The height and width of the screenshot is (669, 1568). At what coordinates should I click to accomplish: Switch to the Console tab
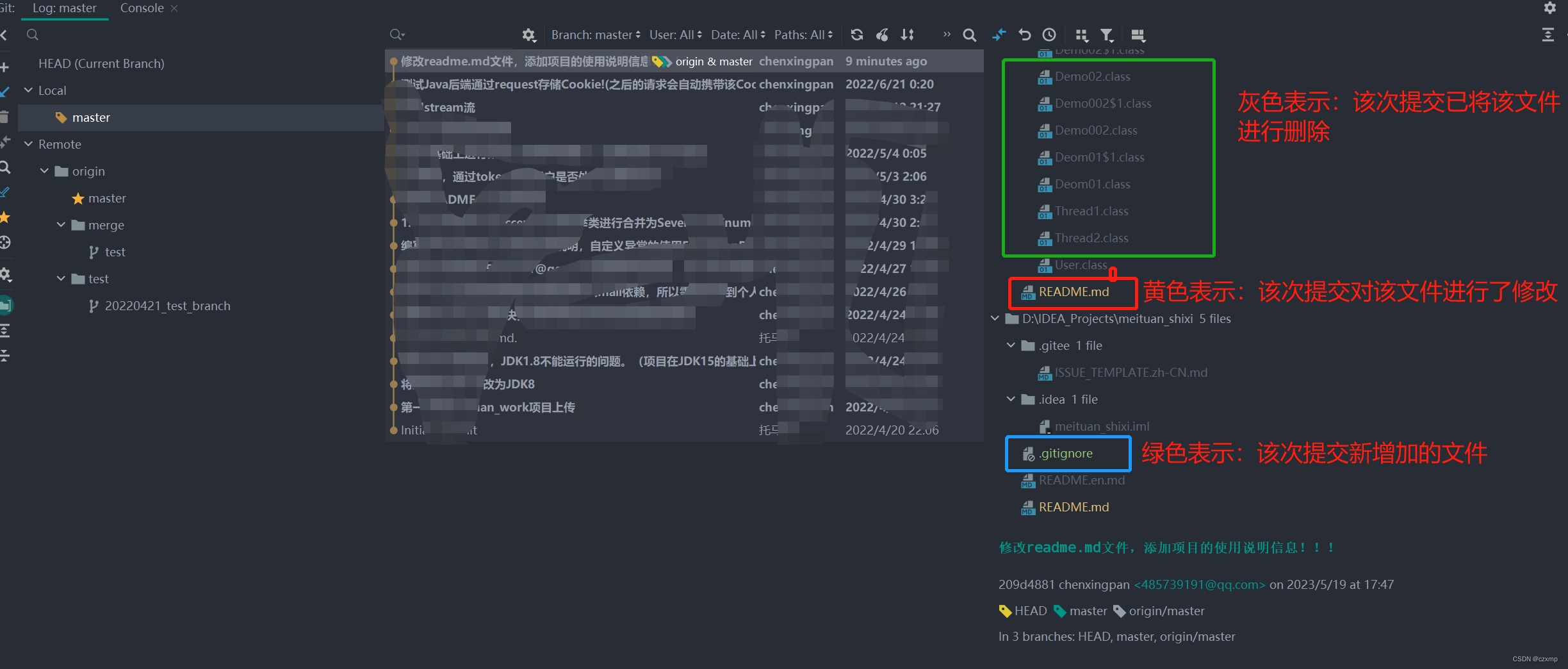click(142, 8)
